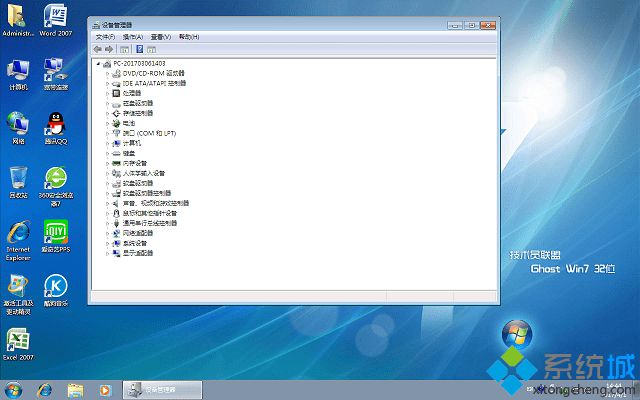This screenshot has width=640, height=400.
Task: Click the blue Help question-mark toolbar icon
Action: coord(140,49)
